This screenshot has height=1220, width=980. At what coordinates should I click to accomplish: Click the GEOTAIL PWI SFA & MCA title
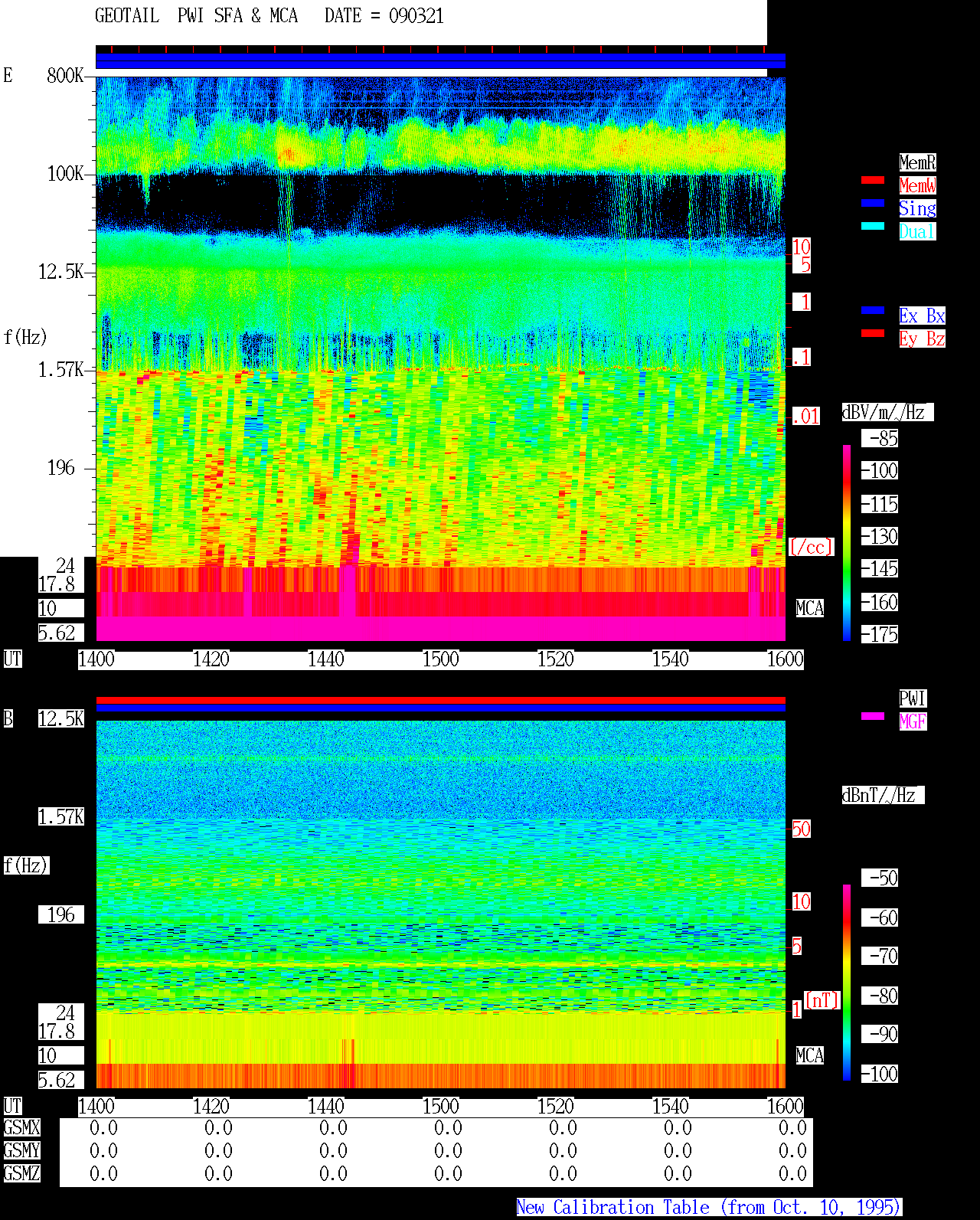pos(196,16)
